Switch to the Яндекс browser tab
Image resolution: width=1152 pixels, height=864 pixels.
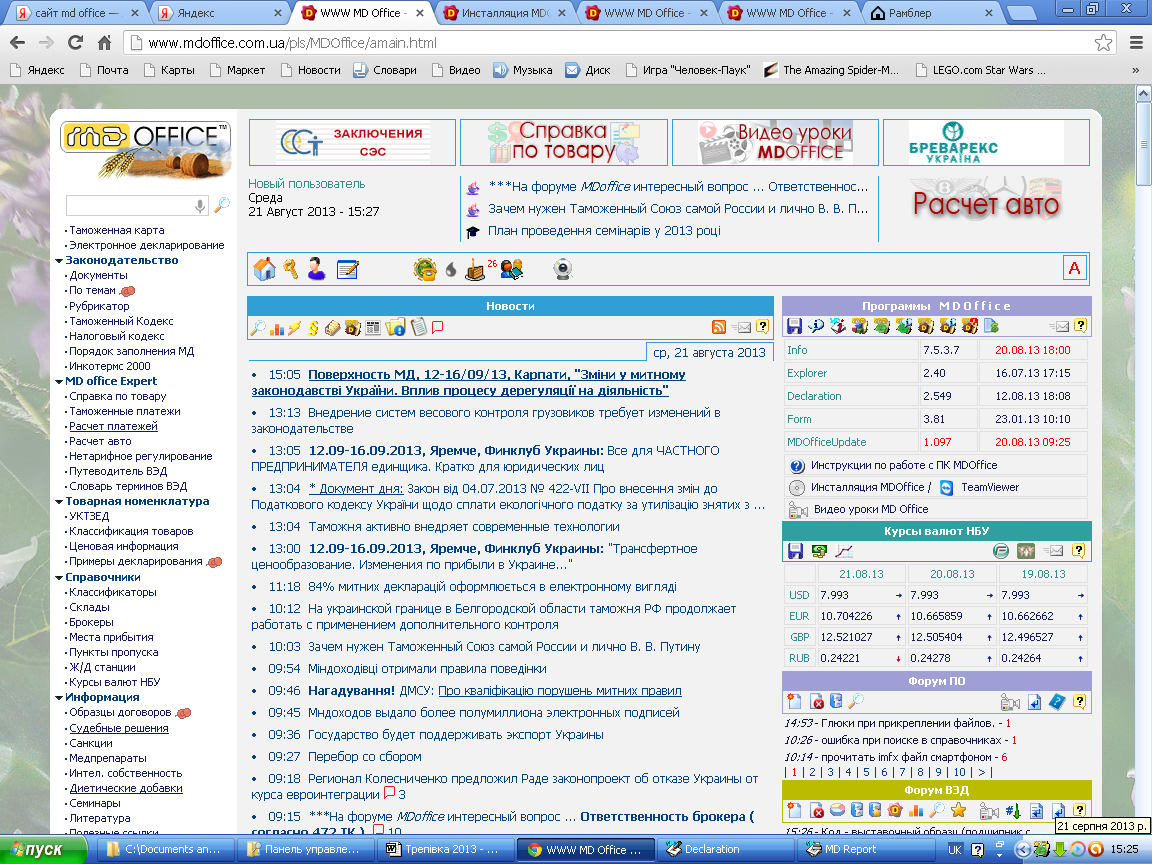tap(218, 12)
